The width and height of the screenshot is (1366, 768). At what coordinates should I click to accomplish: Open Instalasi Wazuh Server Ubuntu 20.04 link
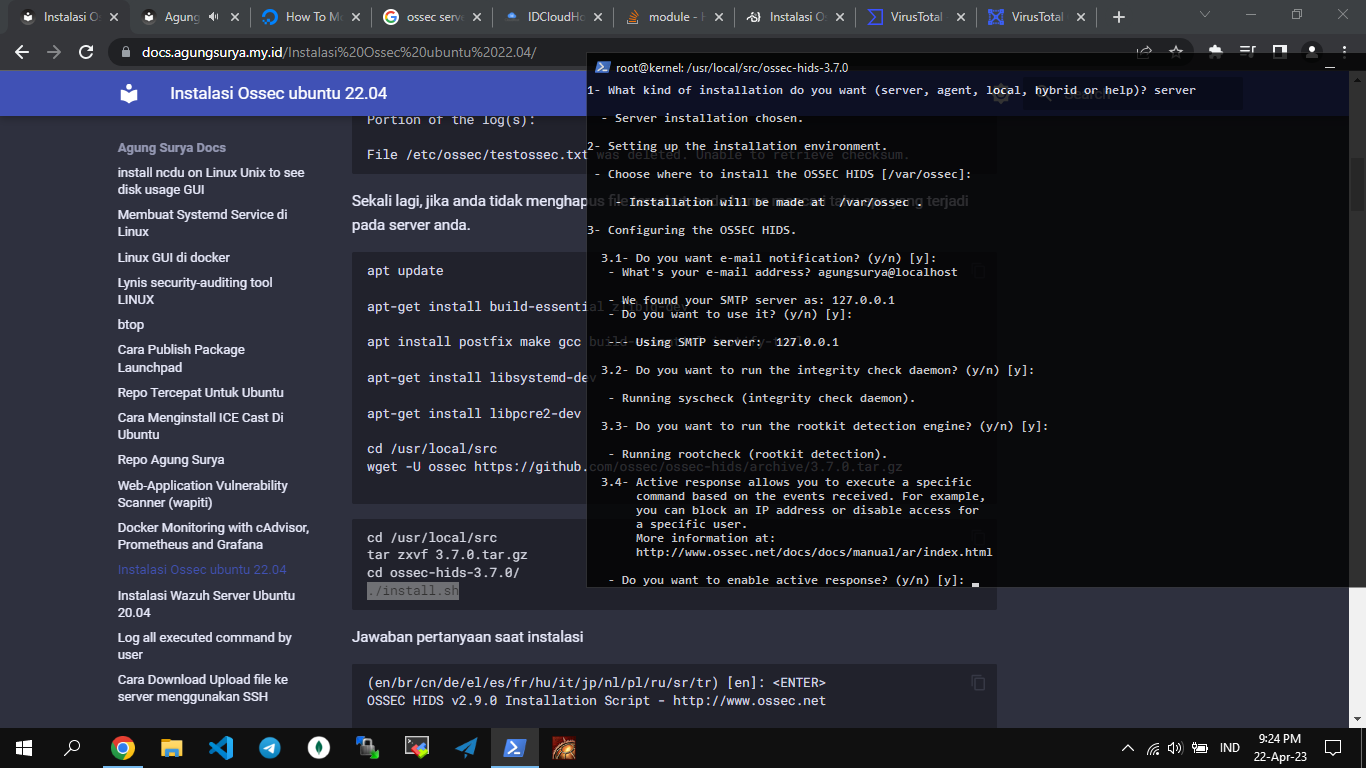(x=206, y=603)
